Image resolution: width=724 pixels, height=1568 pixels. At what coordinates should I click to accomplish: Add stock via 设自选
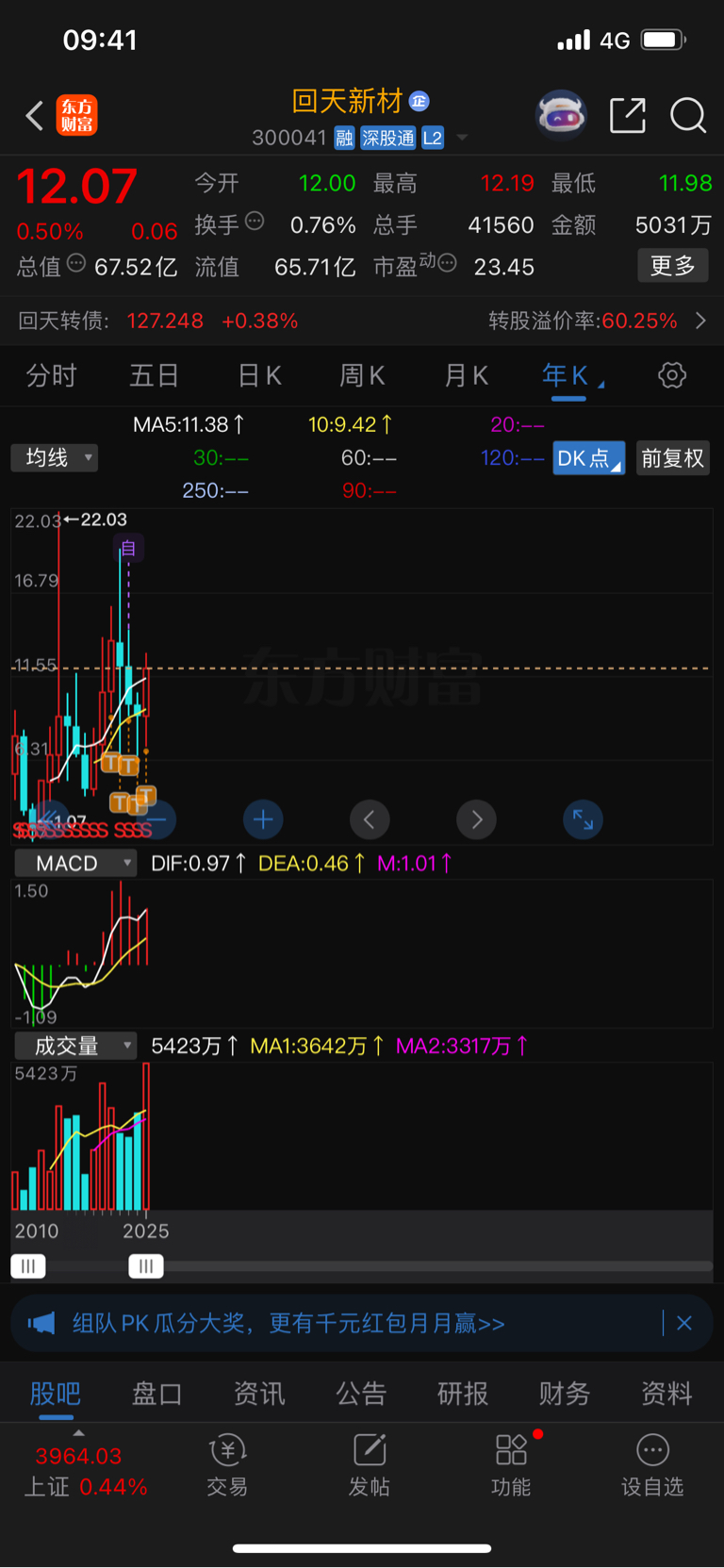652,1466
